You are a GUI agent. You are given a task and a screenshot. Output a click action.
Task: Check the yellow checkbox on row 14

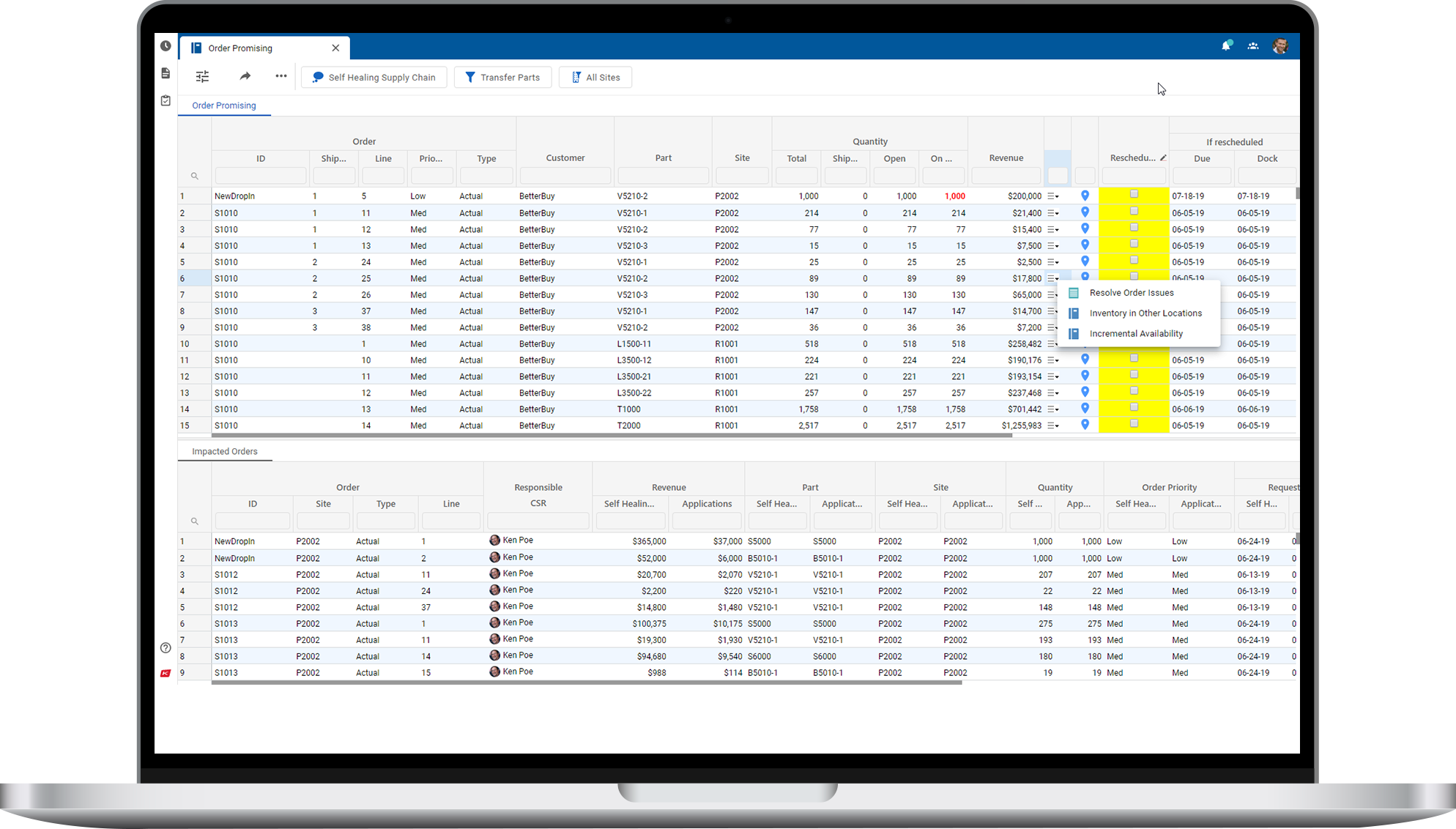click(1134, 408)
